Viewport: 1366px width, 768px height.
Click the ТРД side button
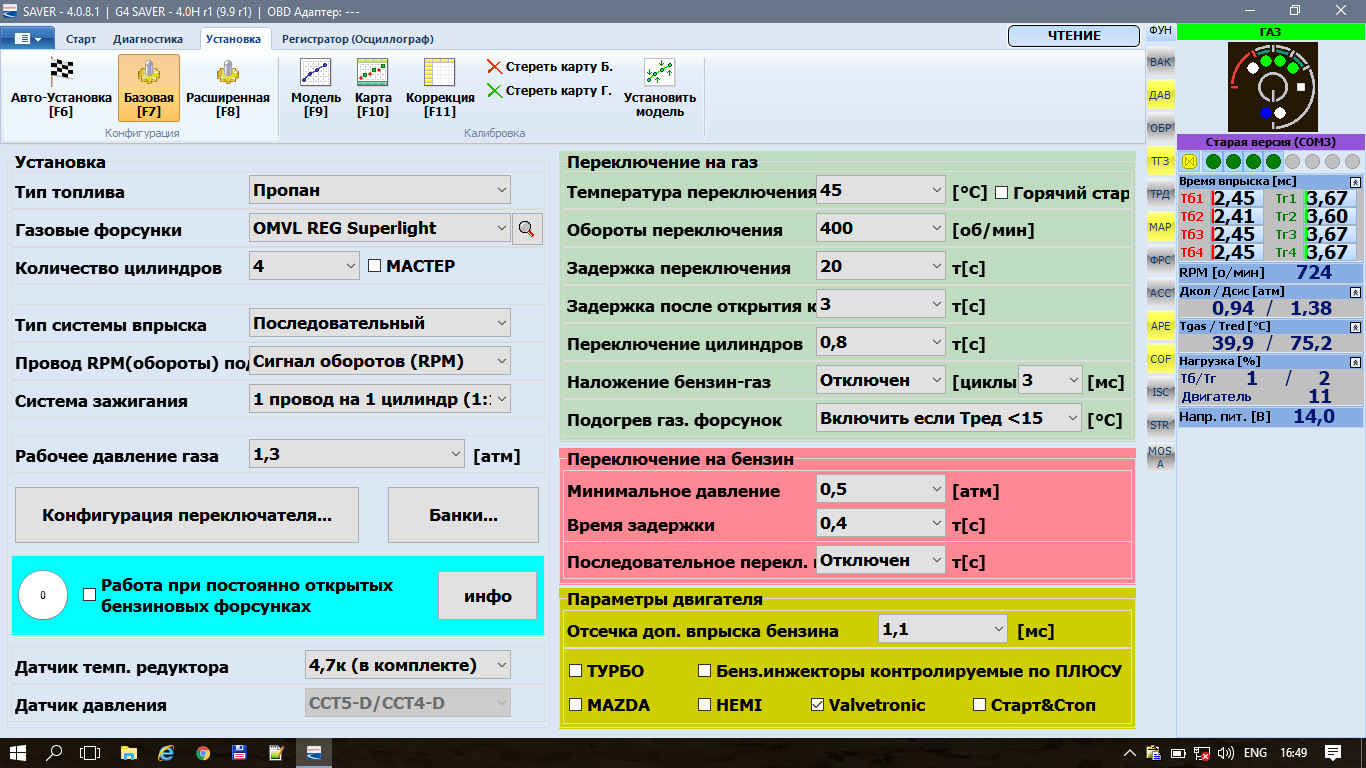point(1160,194)
